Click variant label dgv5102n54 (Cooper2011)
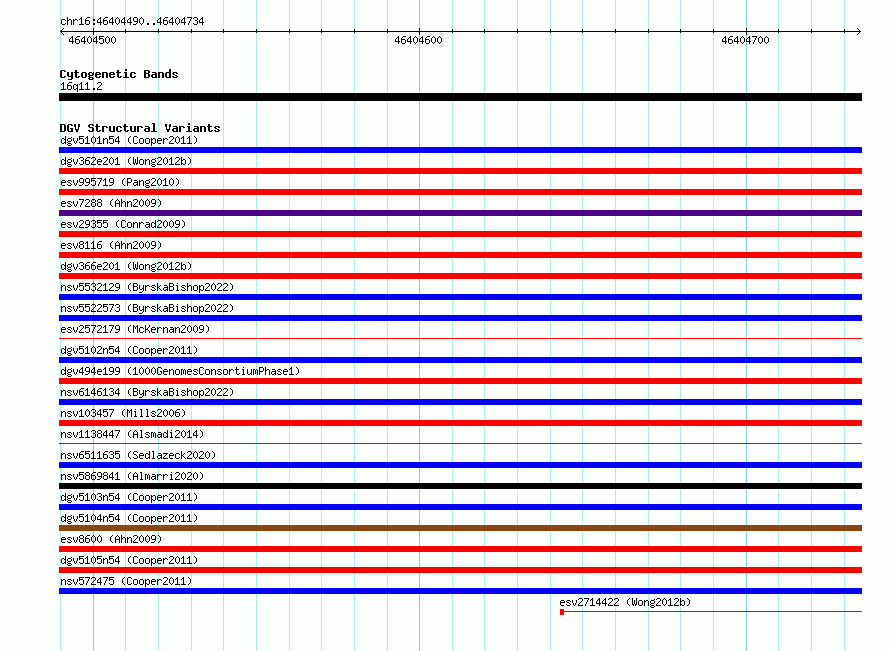890x651 pixels. click(x=129, y=350)
